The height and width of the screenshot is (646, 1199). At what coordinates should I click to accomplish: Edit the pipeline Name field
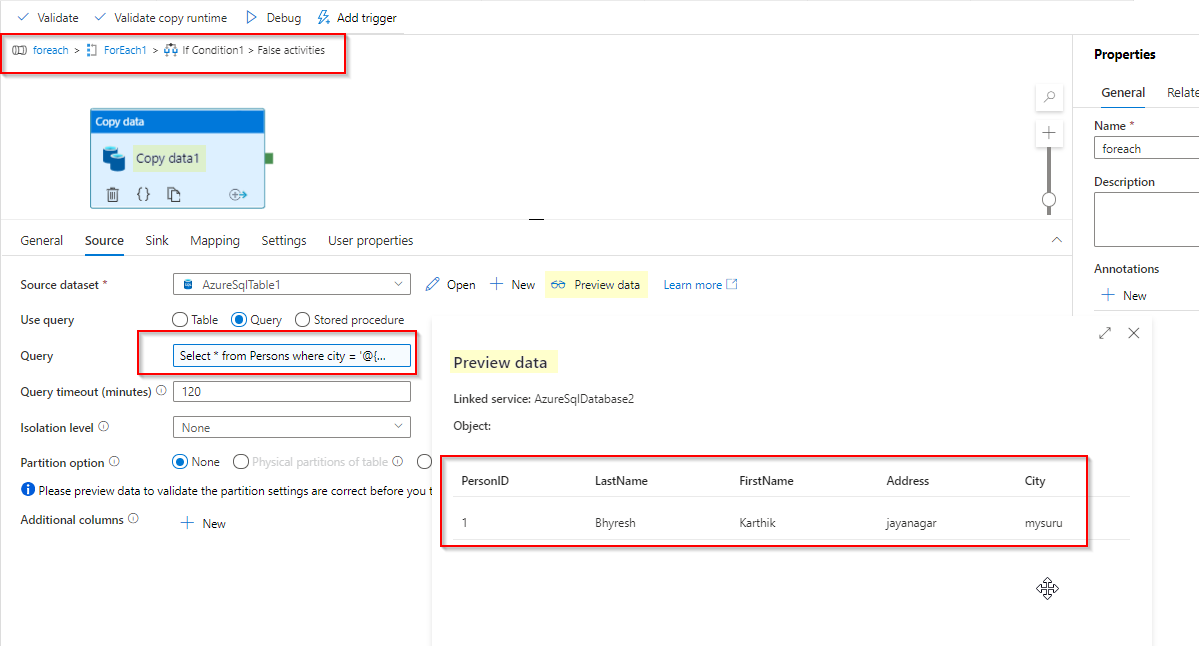[x=1146, y=148]
